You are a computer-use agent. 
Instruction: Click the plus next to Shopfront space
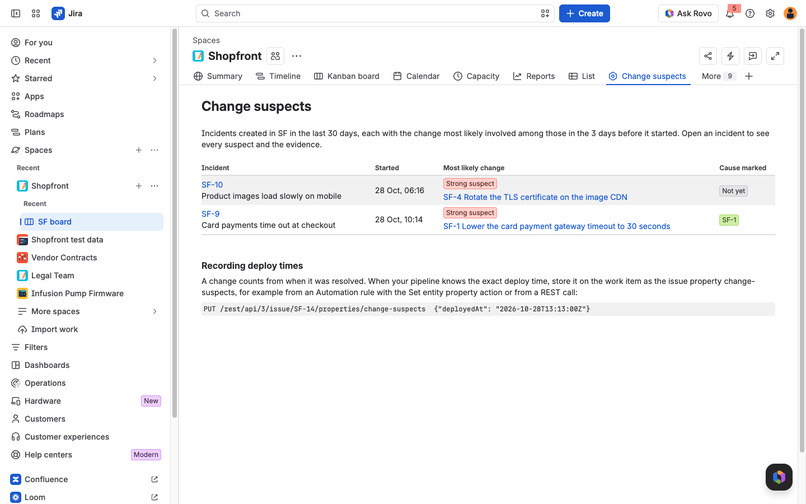click(x=138, y=186)
